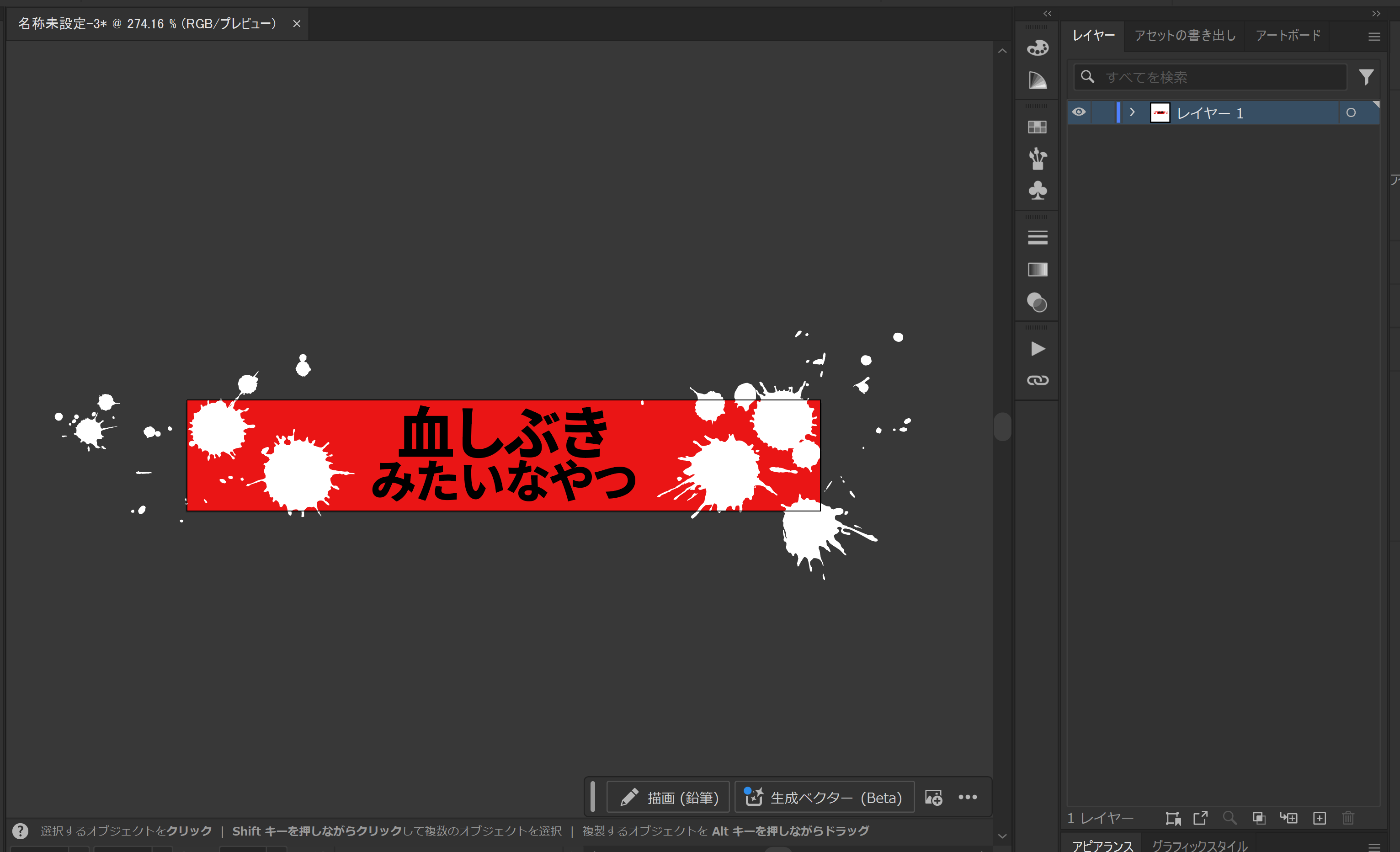
Task: Click the layer filter funnel icon
Action: pos(1366,77)
